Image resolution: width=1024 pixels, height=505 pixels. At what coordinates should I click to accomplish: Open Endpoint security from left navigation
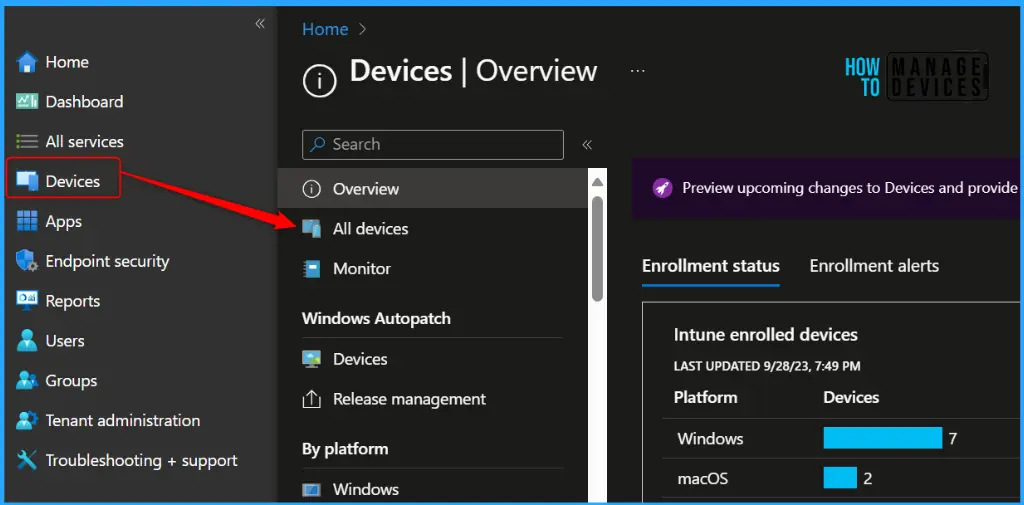pyautogui.click(x=107, y=261)
